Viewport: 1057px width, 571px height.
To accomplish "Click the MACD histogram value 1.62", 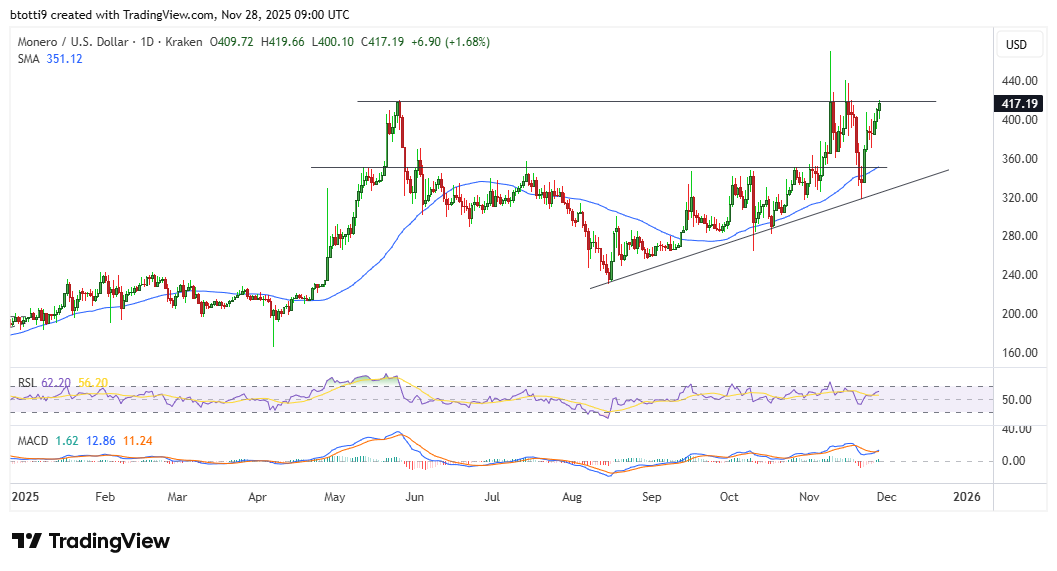I will (67, 441).
